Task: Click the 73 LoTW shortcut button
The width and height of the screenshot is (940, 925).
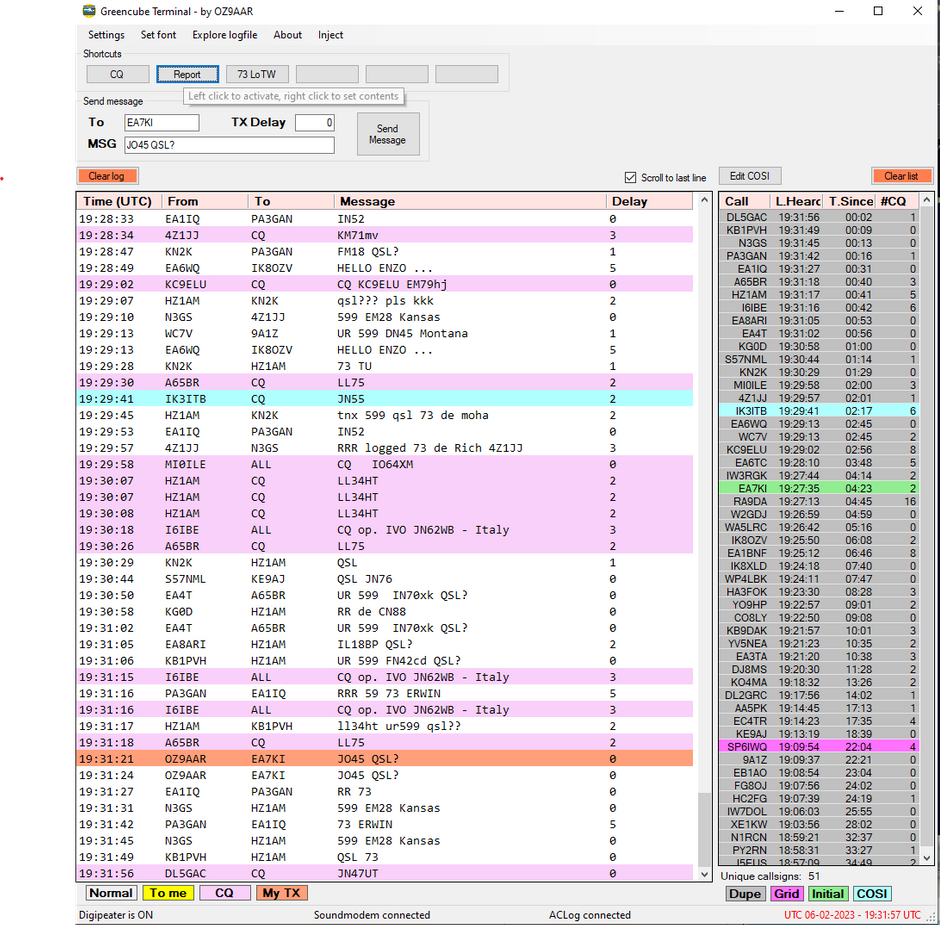Action: 257,74
